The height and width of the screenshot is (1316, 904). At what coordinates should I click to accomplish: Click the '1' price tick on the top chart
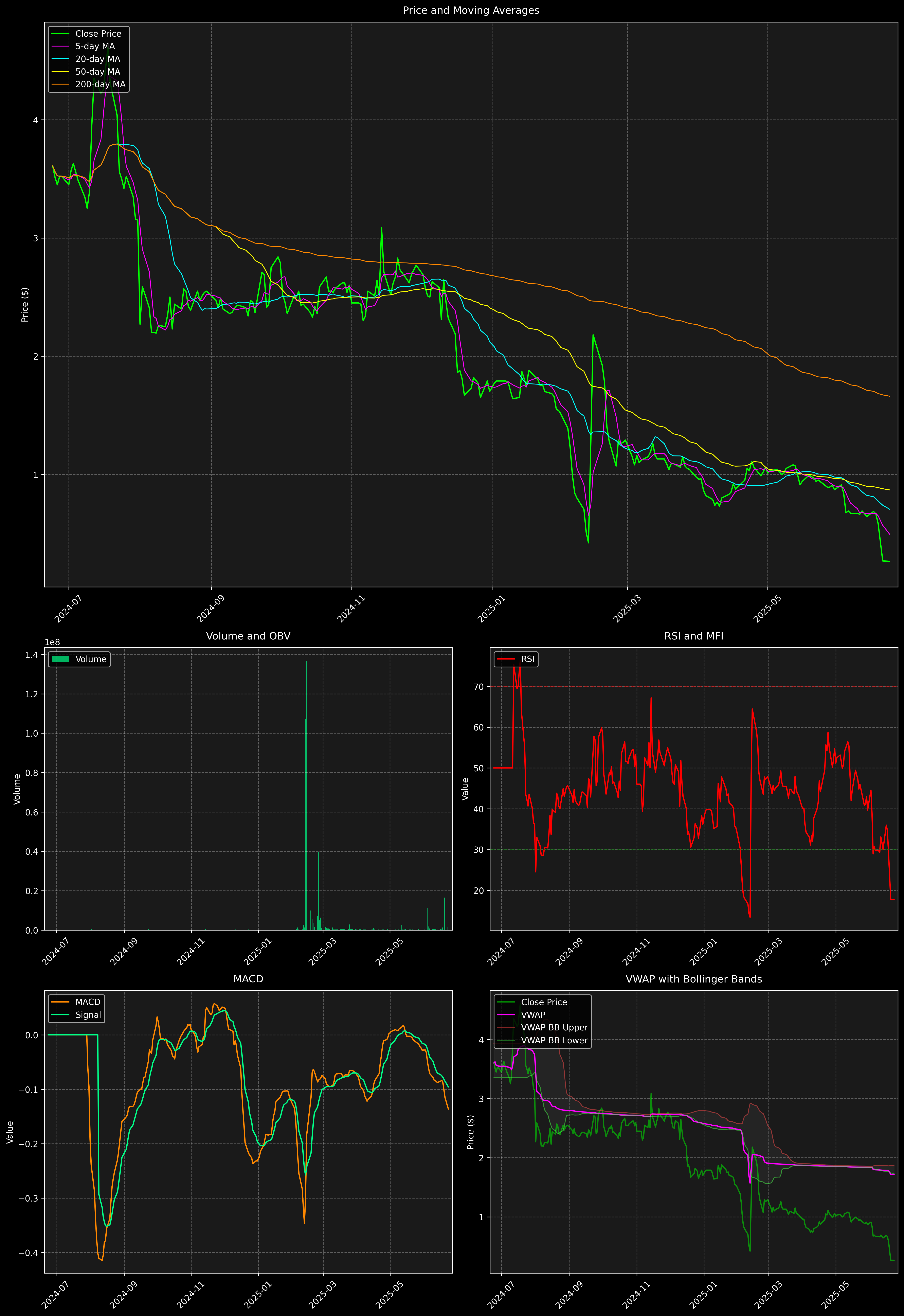click(35, 474)
